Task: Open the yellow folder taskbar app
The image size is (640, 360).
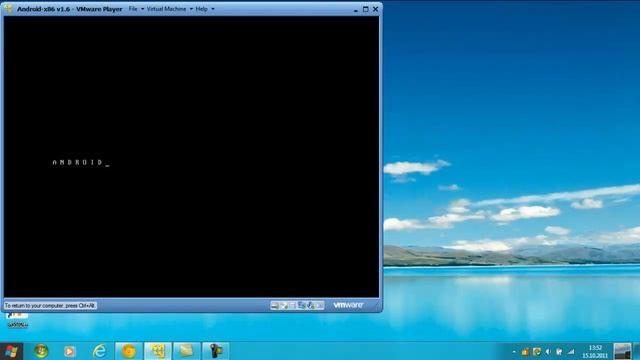Action: point(187,351)
